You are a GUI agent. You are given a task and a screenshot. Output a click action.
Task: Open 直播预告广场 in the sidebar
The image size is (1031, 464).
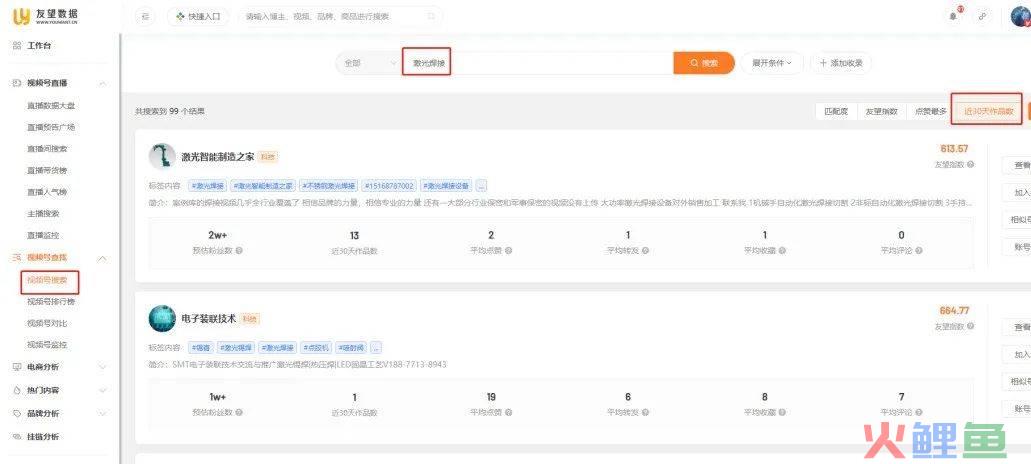coord(51,127)
